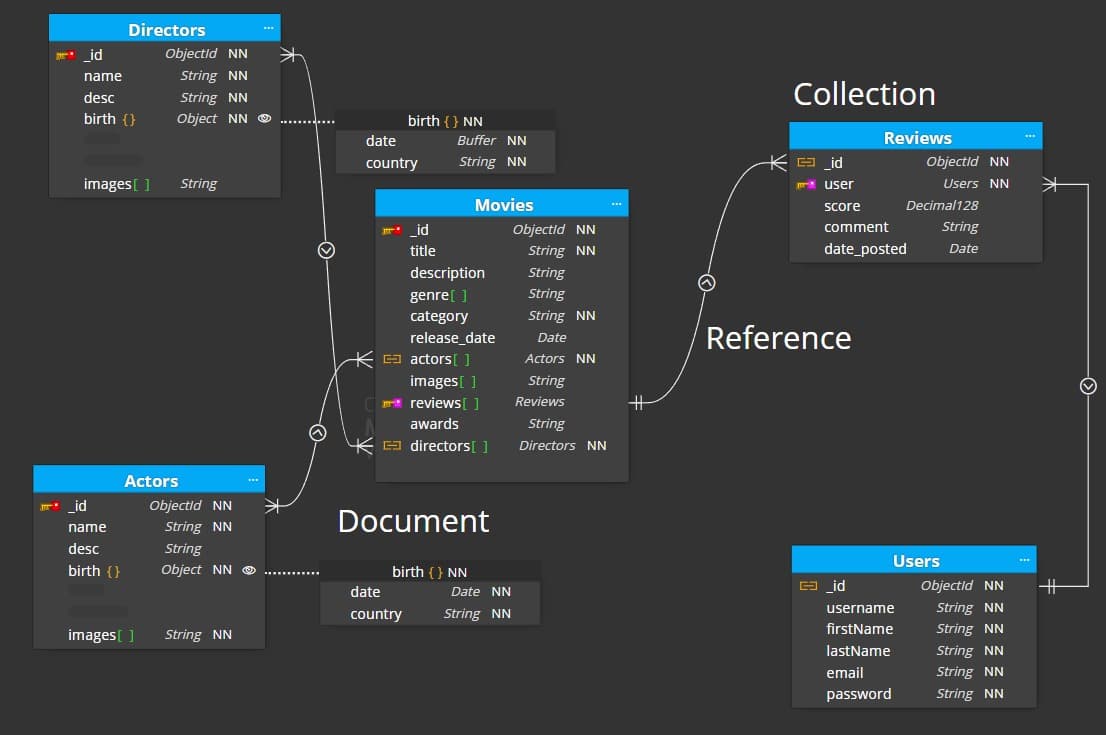Select the Users collection header
Screen dimensions: 1106x735
(914, 560)
